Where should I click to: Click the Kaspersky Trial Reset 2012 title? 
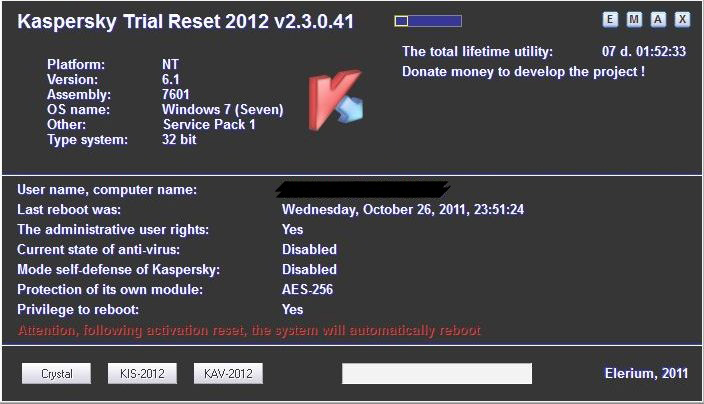click(x=185, y=22)
